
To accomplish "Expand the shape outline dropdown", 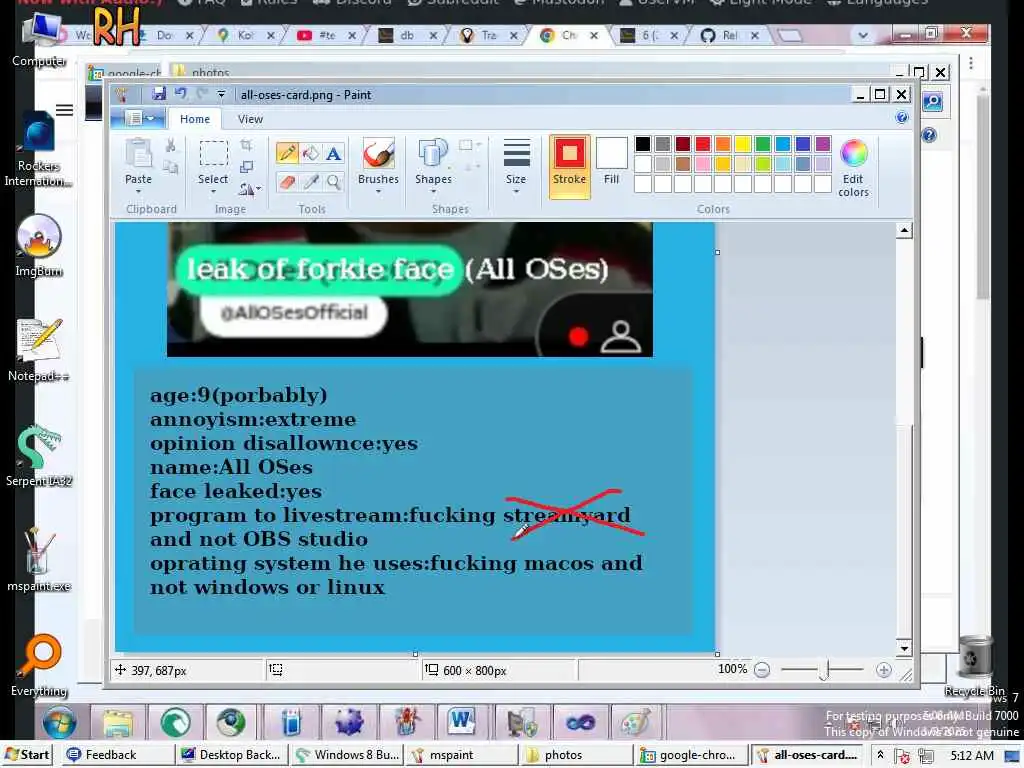I will [x=479, y=144].
